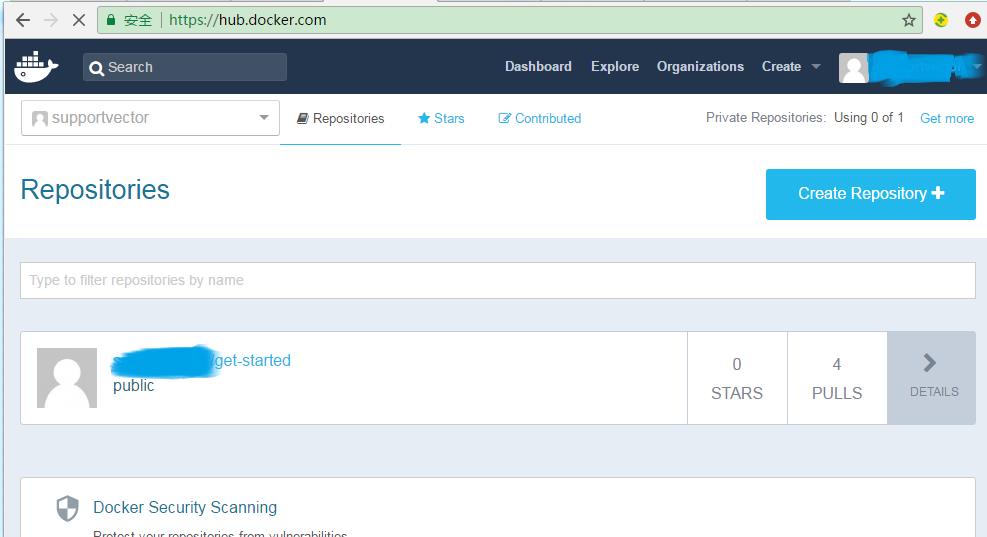Expand the user profile dropdown arrow

tap(976, 66)
